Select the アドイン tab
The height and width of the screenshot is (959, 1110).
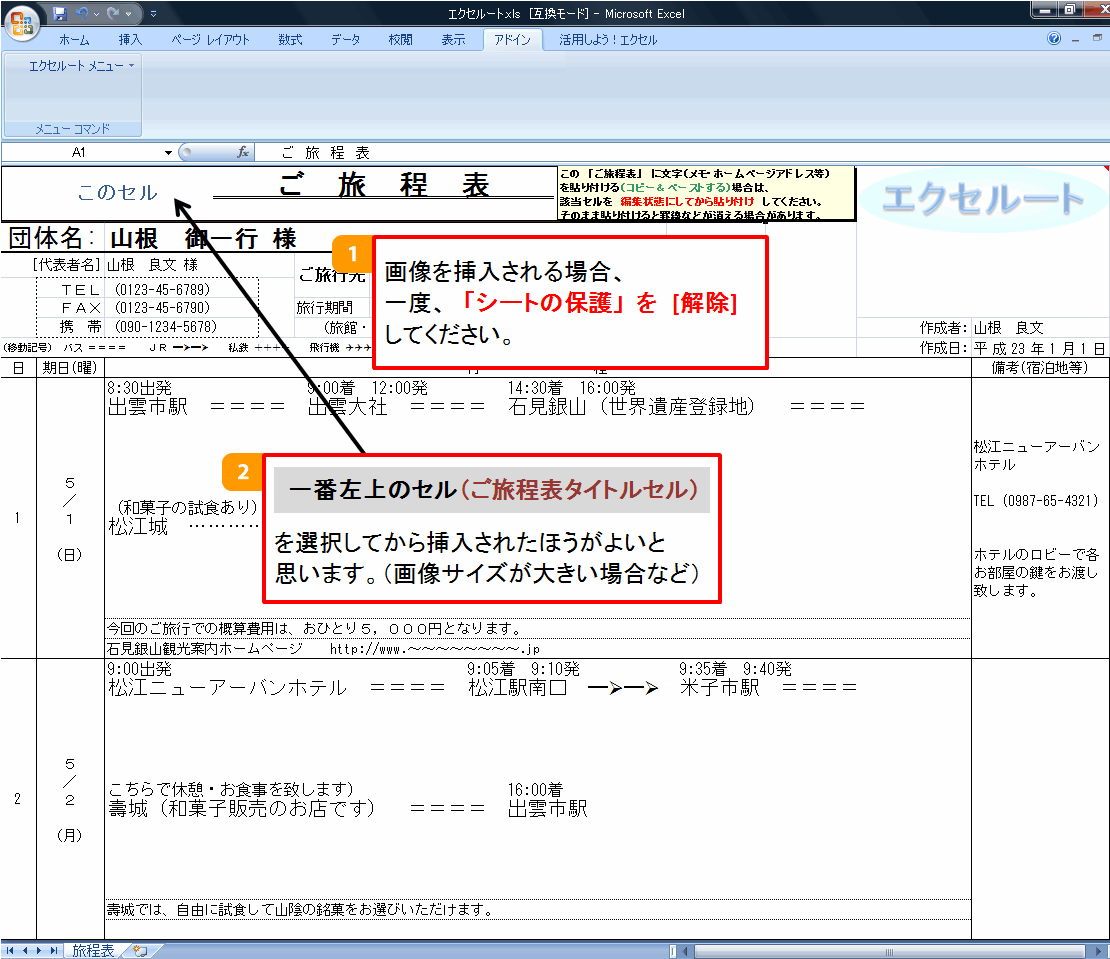[x=513, y=40]
